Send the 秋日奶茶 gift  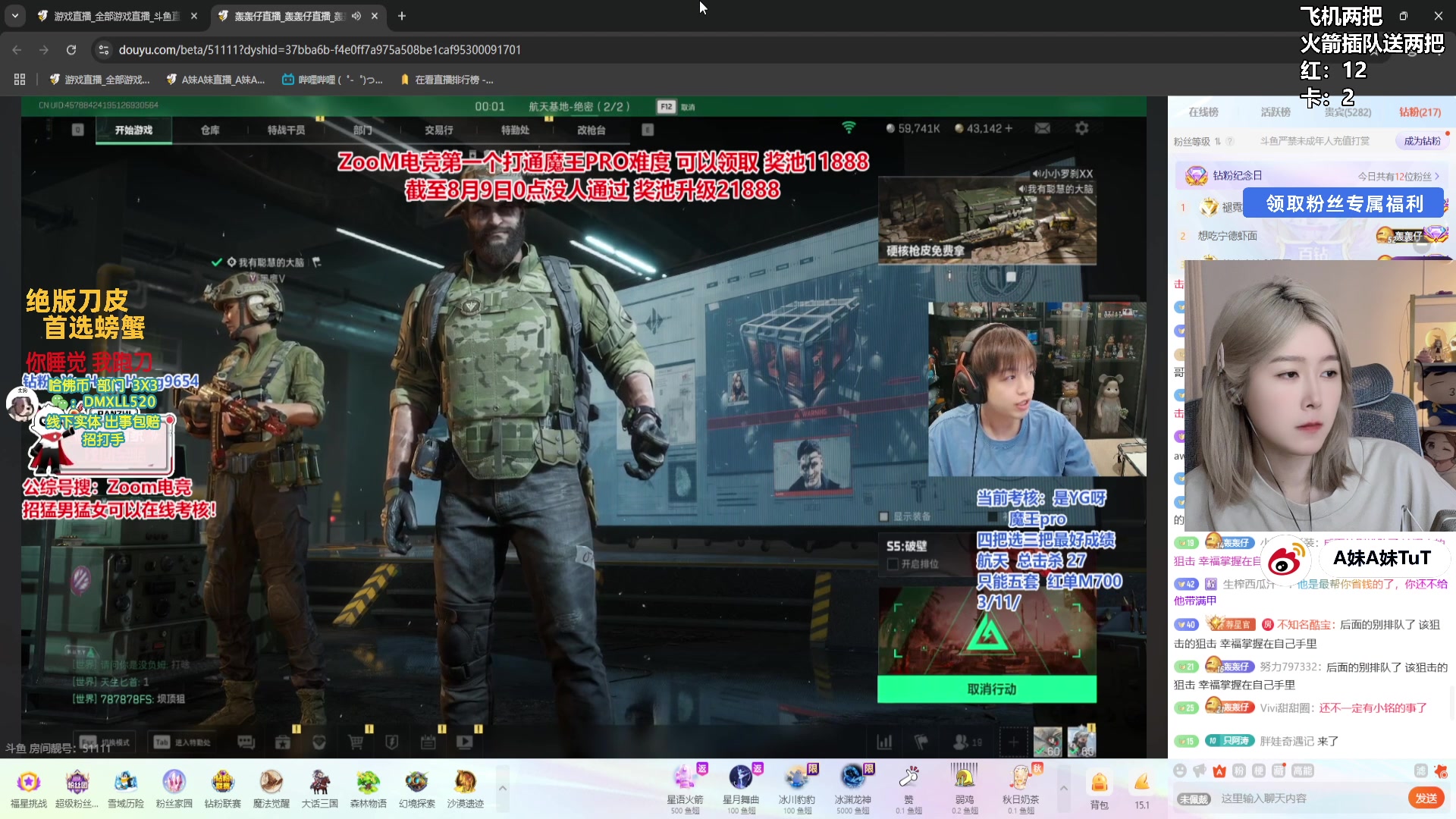[1020, 789]
